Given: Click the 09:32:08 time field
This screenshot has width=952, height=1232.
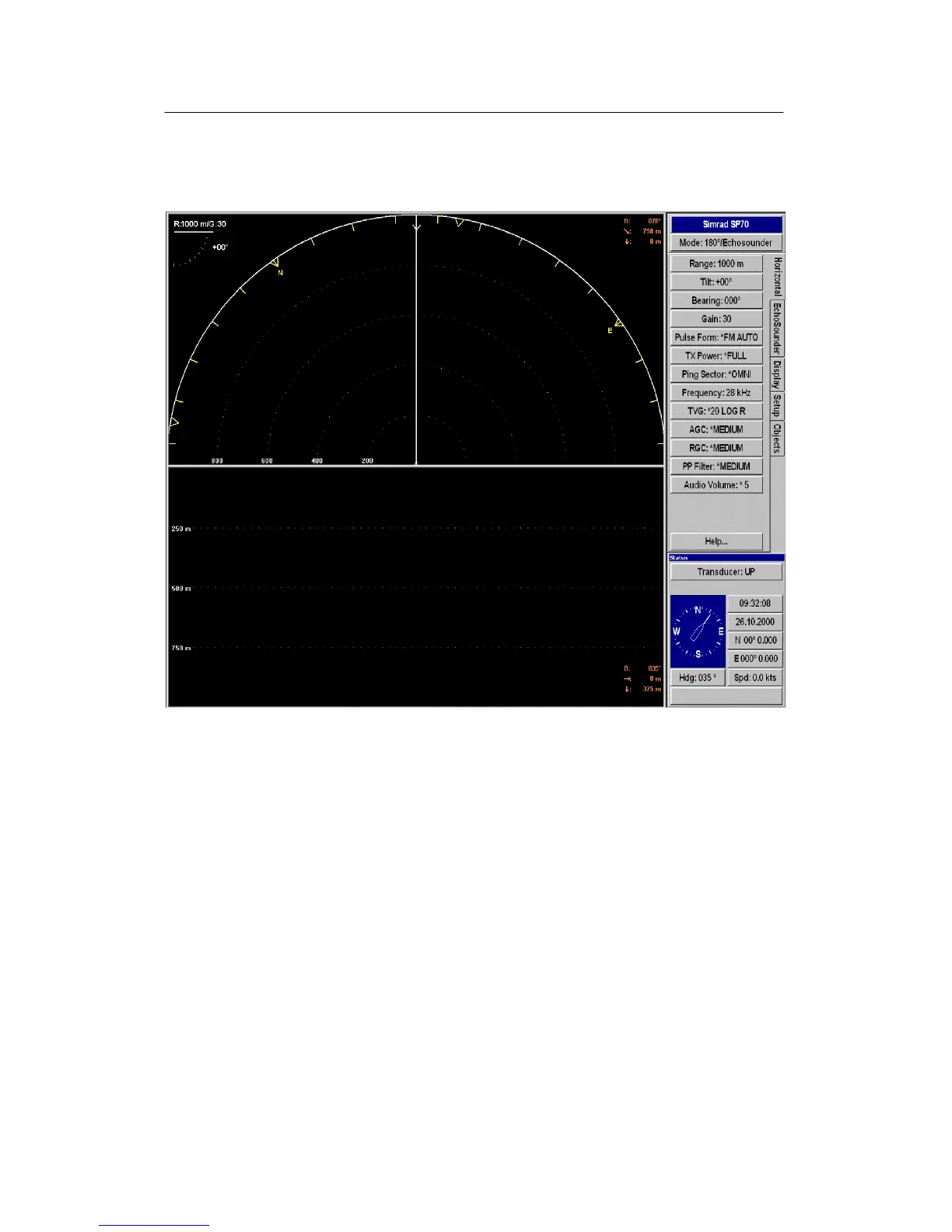Looking at the screenshot, I should coord(754,604).
